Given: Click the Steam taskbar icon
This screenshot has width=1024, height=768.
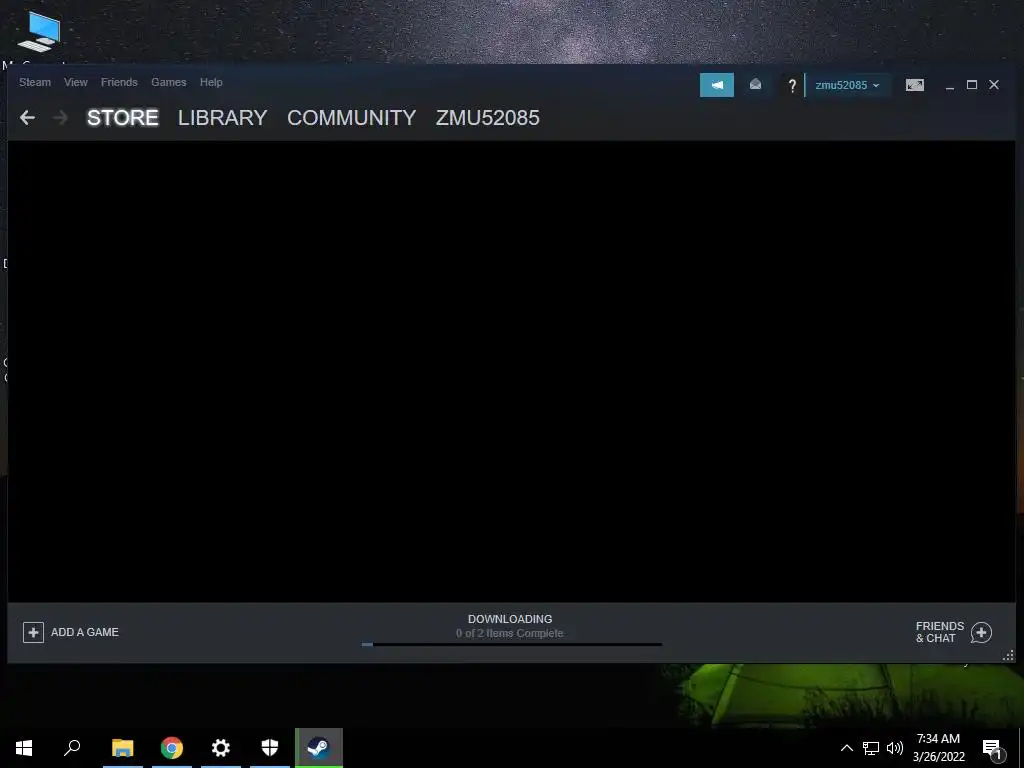Looking at the screenshot, I should click(319, 748).
